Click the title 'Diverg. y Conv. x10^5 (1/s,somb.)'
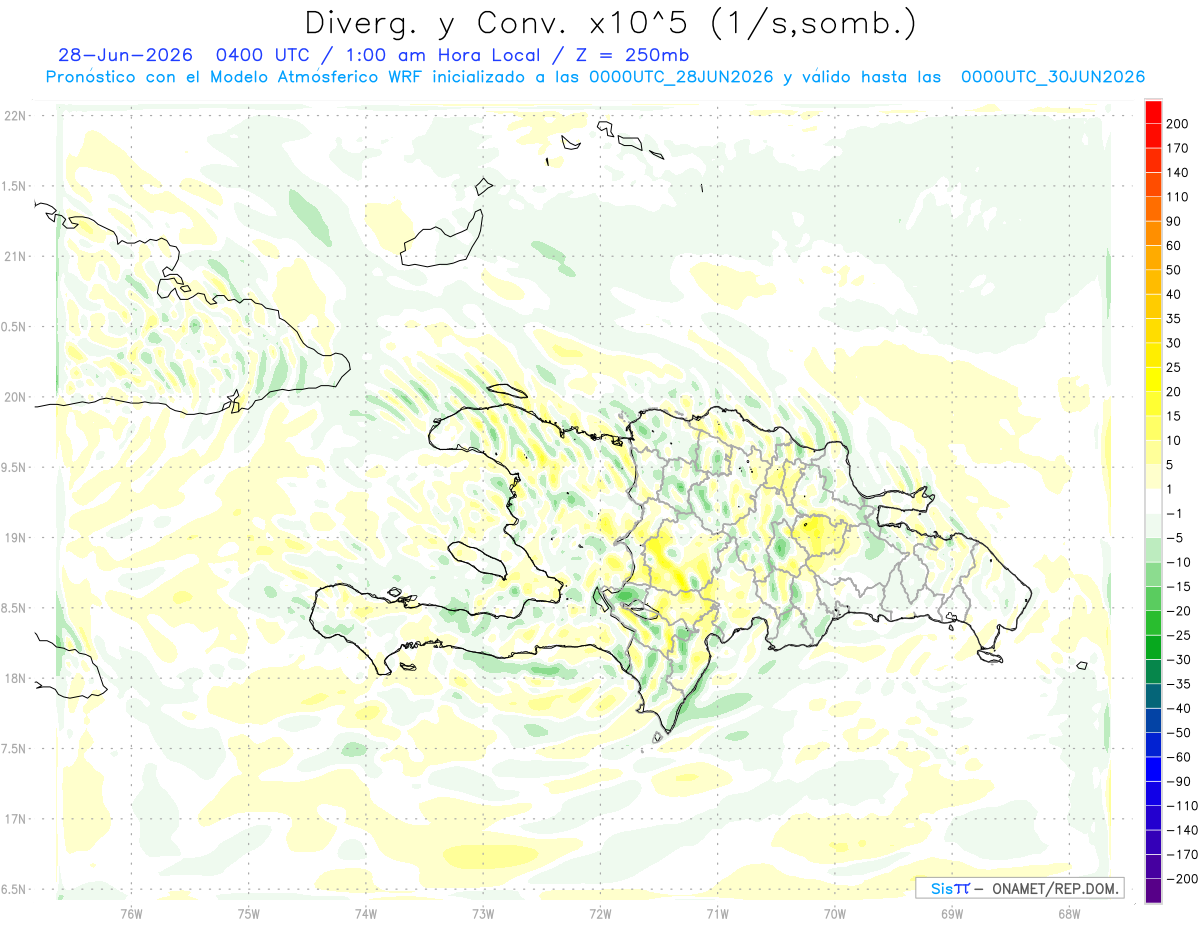 tap(610, 23)
